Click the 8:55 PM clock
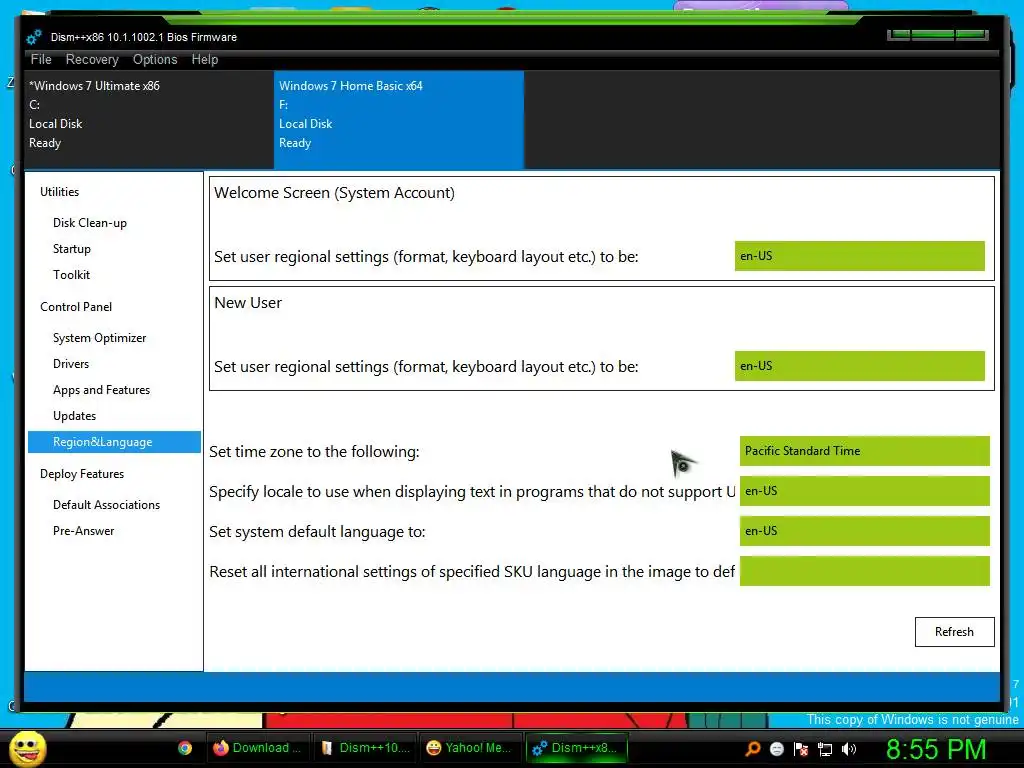Screen dimensions: 1024x768 936,749
